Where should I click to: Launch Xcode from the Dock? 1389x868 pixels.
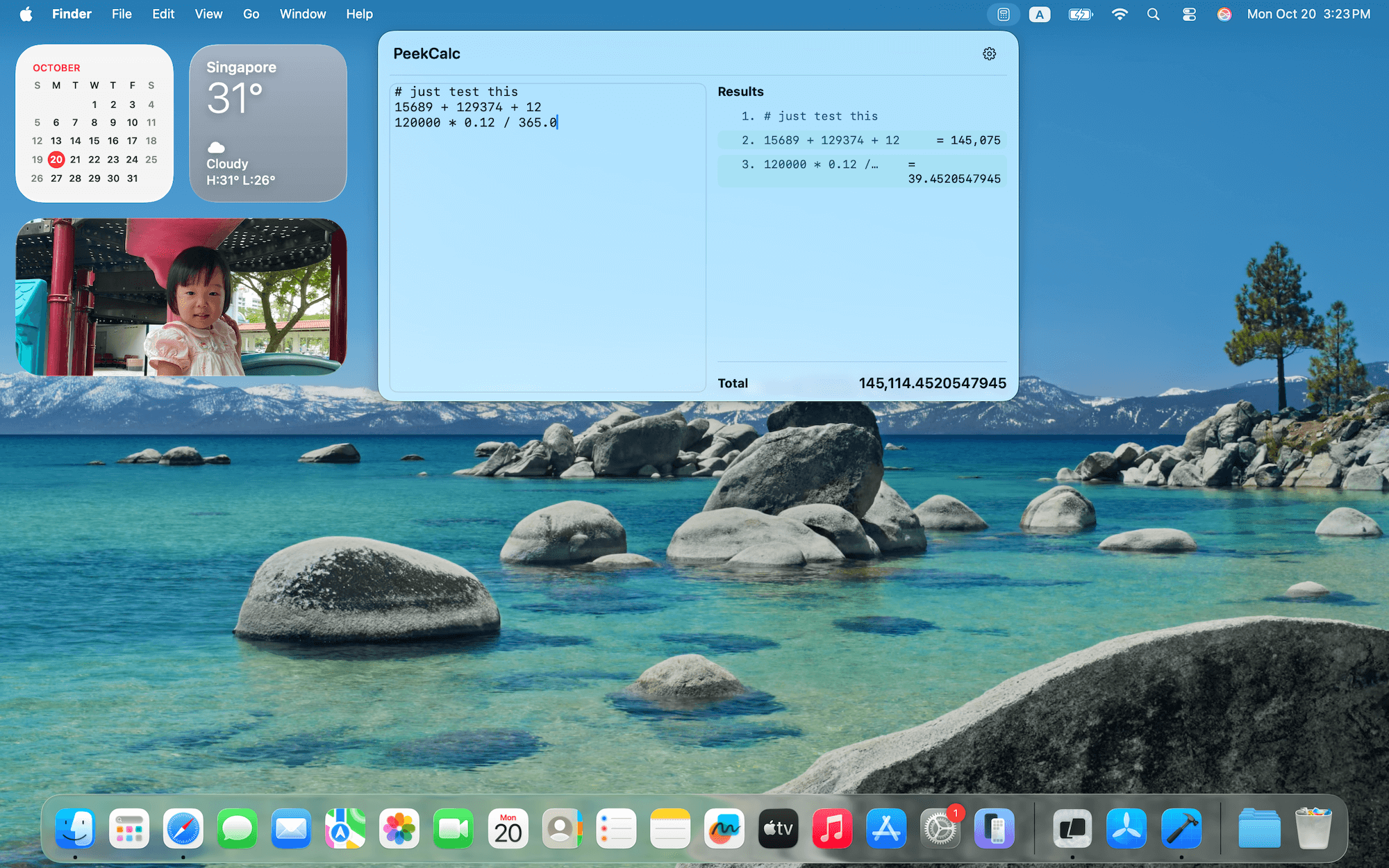point(1181,828)
